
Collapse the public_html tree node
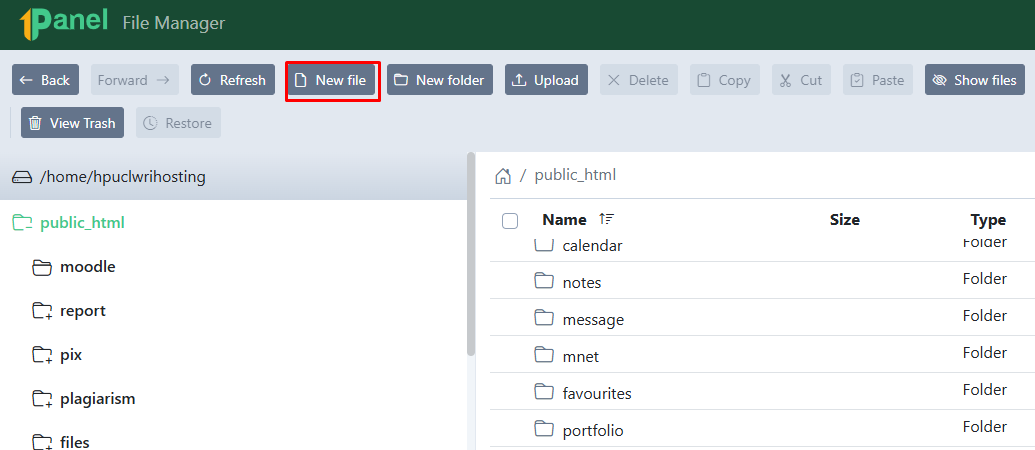click(22, 223)
